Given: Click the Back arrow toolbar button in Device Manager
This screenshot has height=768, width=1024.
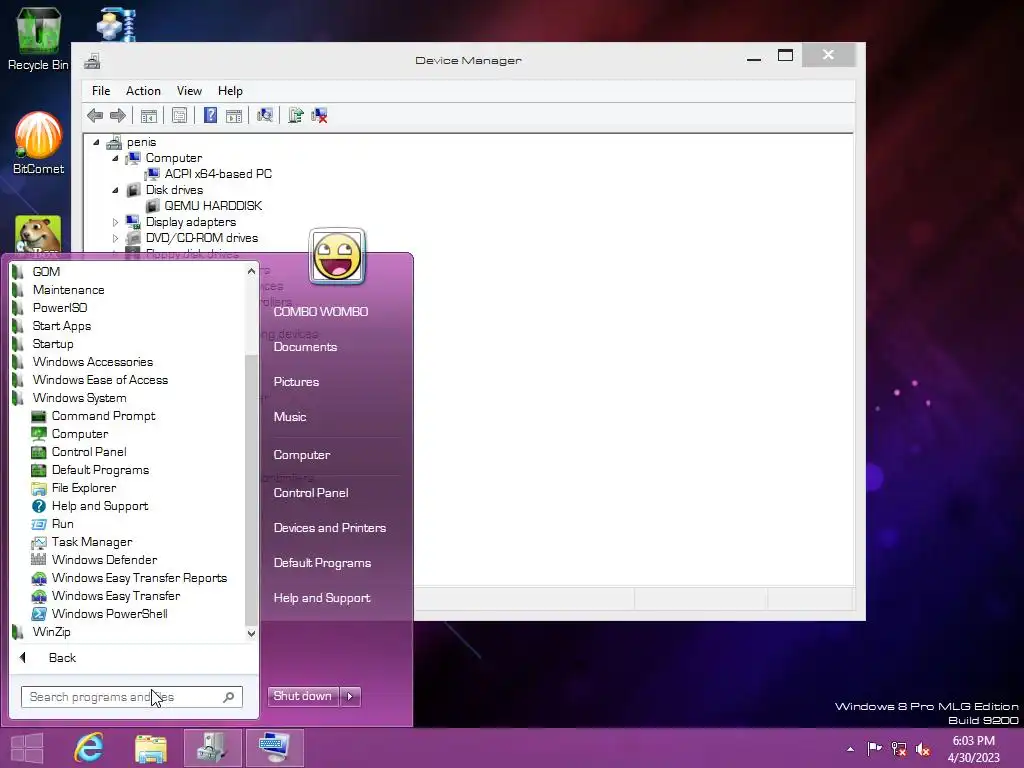Looking at the screenshot, I should pyautogui.click(x=95, y=116).
